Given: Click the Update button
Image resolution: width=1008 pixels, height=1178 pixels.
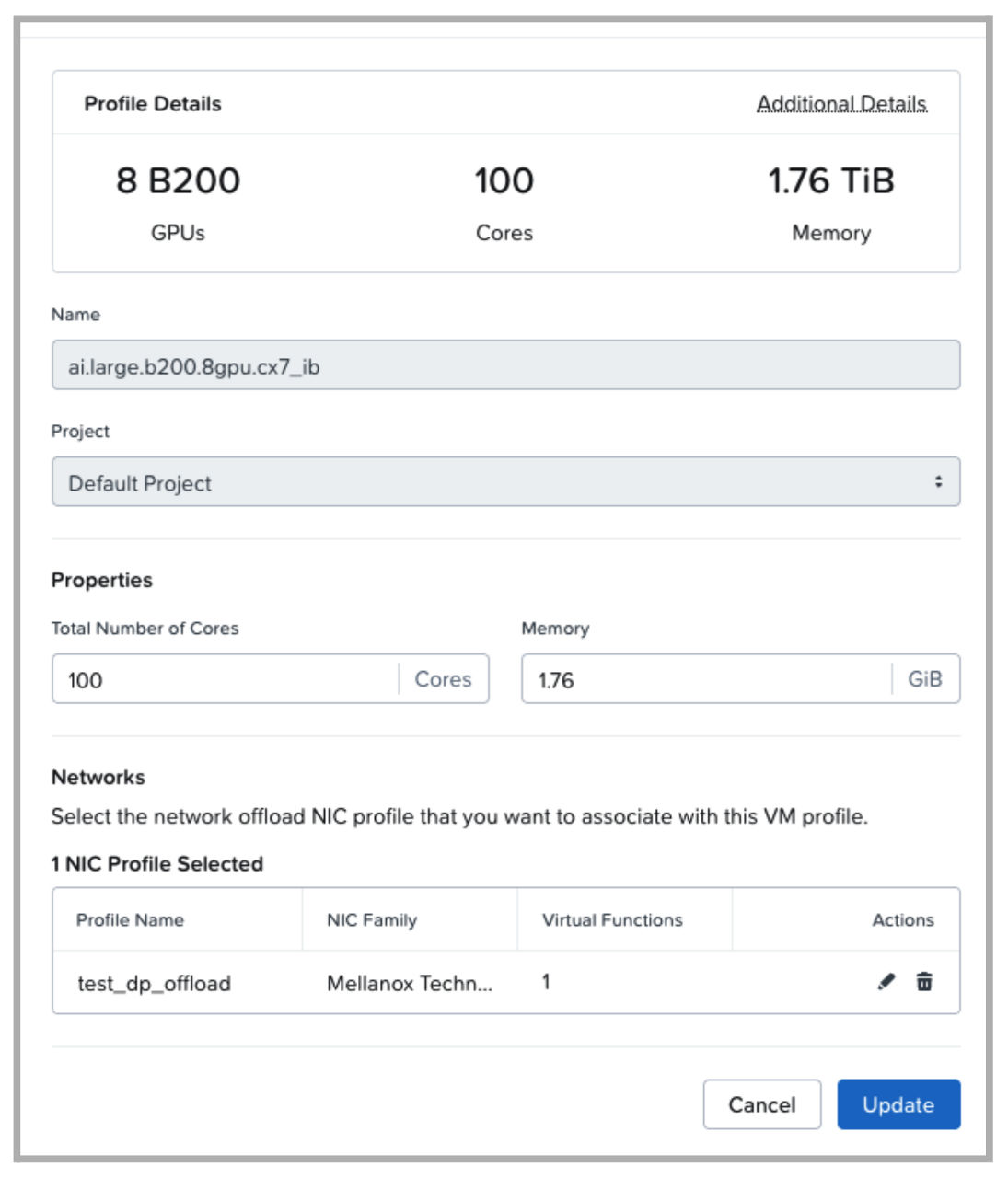Looking at the screenshot, I should click(x=898, y=1104).
